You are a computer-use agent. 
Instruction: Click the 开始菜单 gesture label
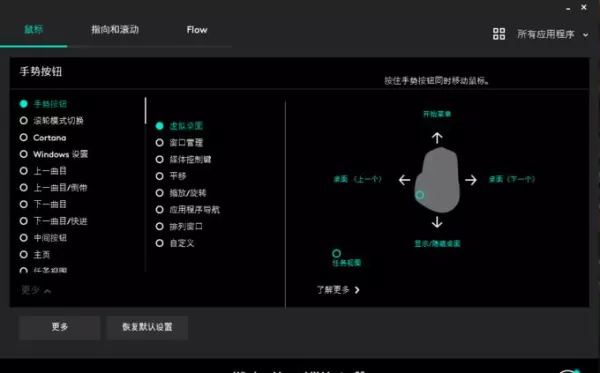[437, 114]
